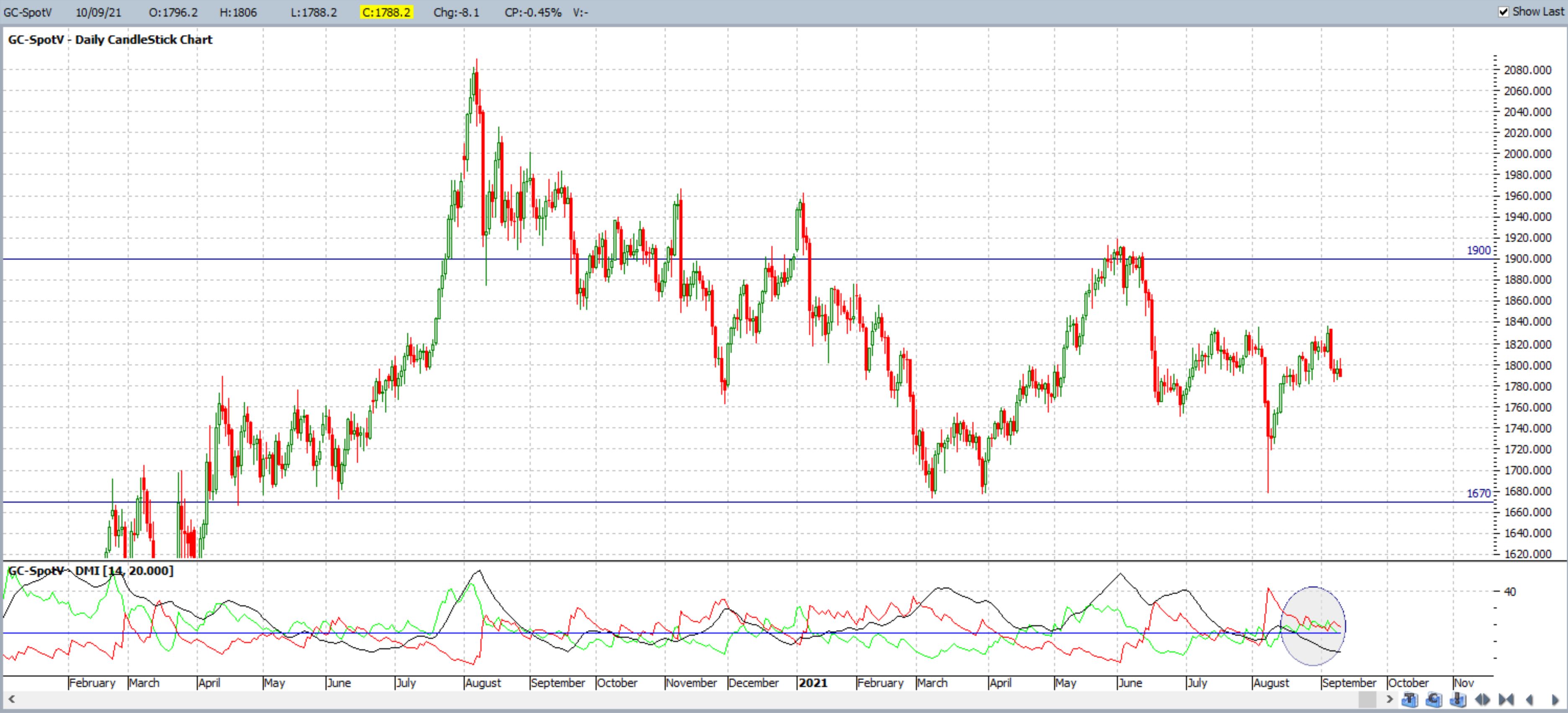Image resolution: width=1568 pixels, height=713 pixels.
Task: Click the 1620.000 price axis label
Action: tap(1527, 554)
